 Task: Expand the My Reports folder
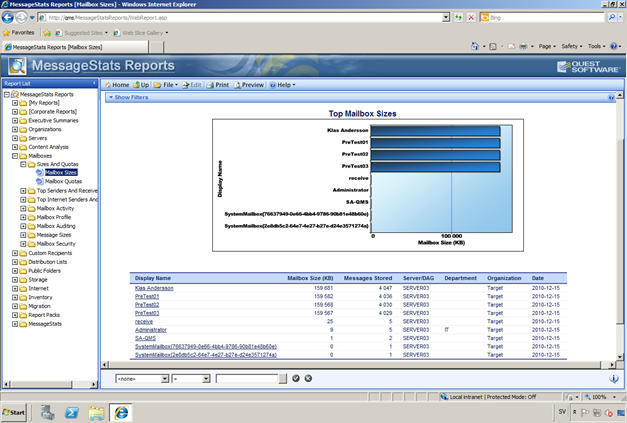coord(15,103)
